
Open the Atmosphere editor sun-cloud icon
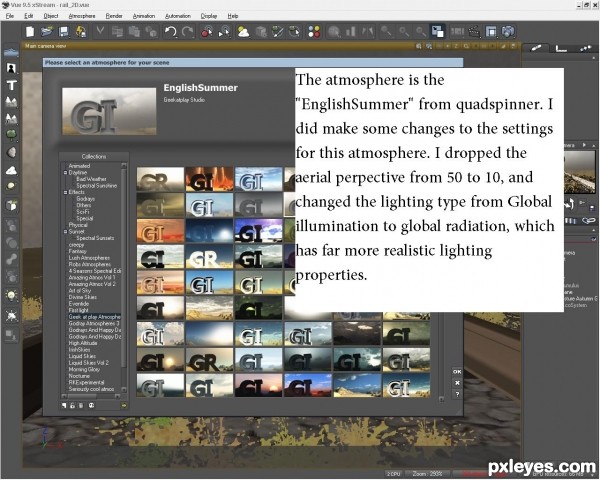click(x=243, y=31)
